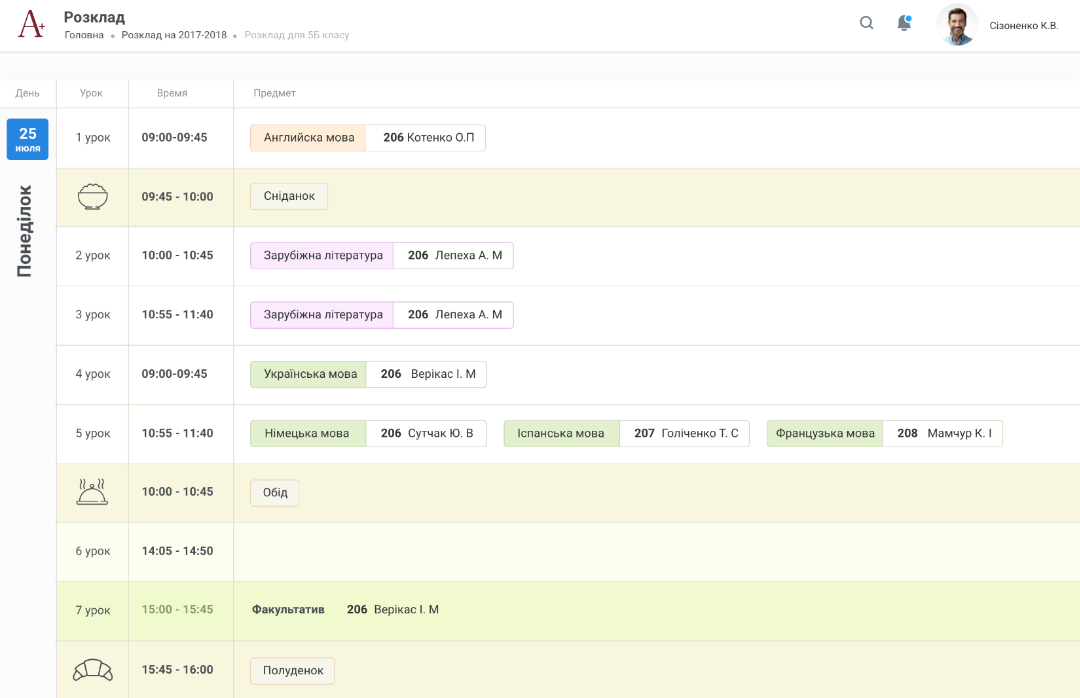
Task: Select Українська мова lesson in 4 урок
Action: click(310, 374)
